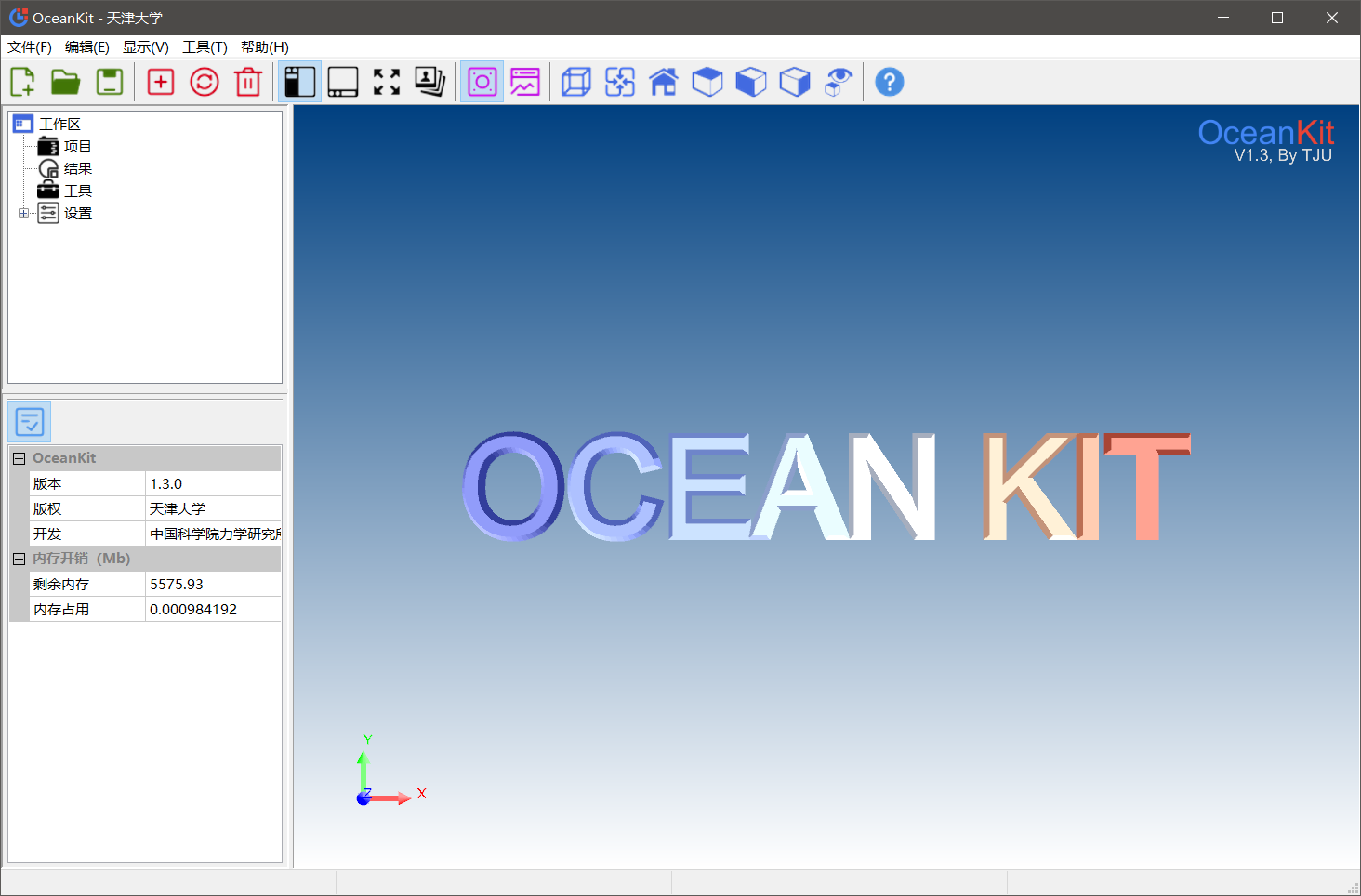
Task: Toggle the magenta 3D view mode button
Action: [x=482, y=82]
